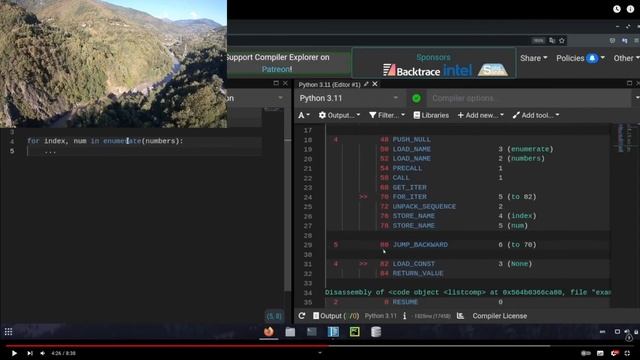Image resolution: width=640 pixels, height=360 pixels.
Task: Open Firefox in the taskbar
Action: [x=269, y=331]
